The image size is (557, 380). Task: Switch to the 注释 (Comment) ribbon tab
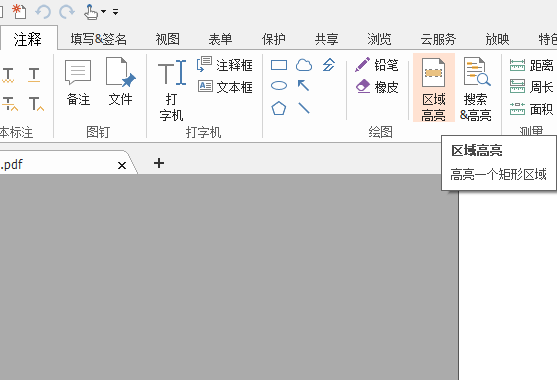pos(28,39)
